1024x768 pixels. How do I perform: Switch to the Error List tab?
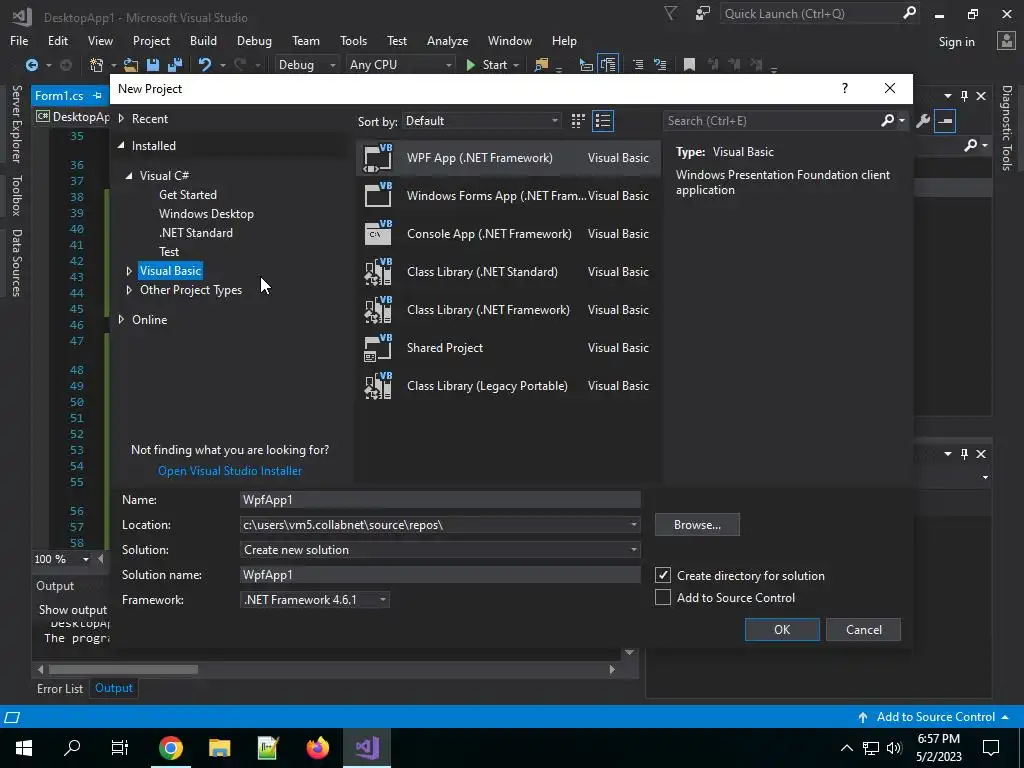(60, 688)
